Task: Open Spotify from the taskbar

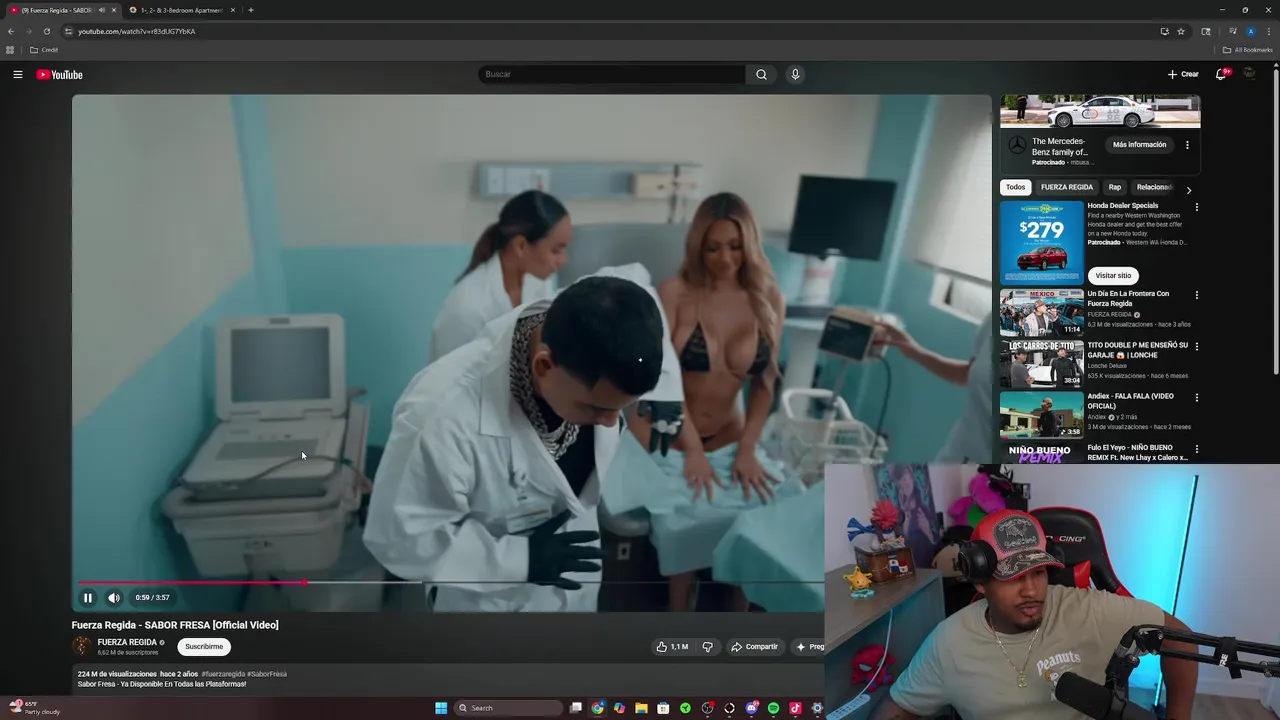Action: click(x=773, y=708)
